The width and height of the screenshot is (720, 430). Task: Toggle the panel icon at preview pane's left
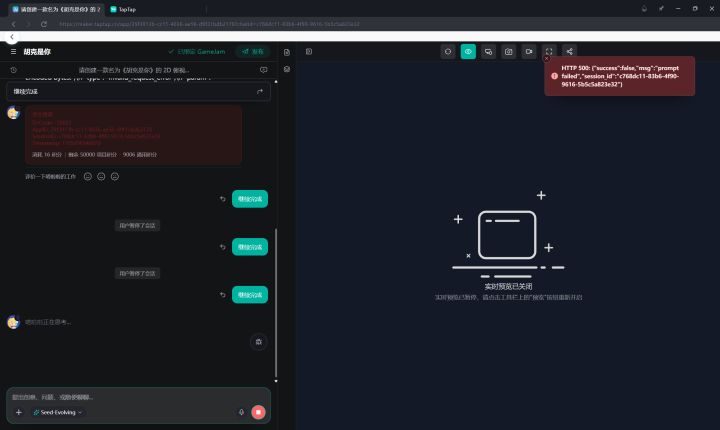(309, 51)
